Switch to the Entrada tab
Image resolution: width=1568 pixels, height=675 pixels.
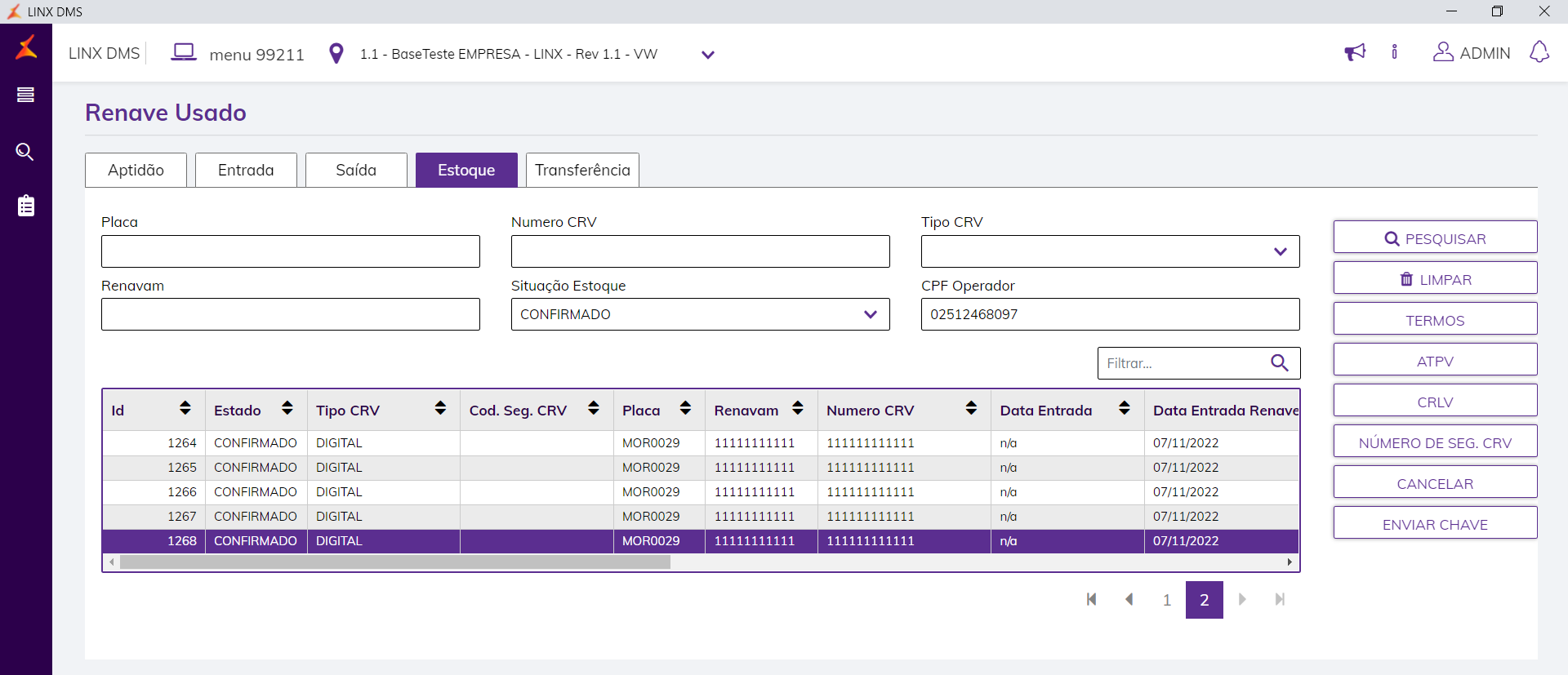click(x=246, y=170)
